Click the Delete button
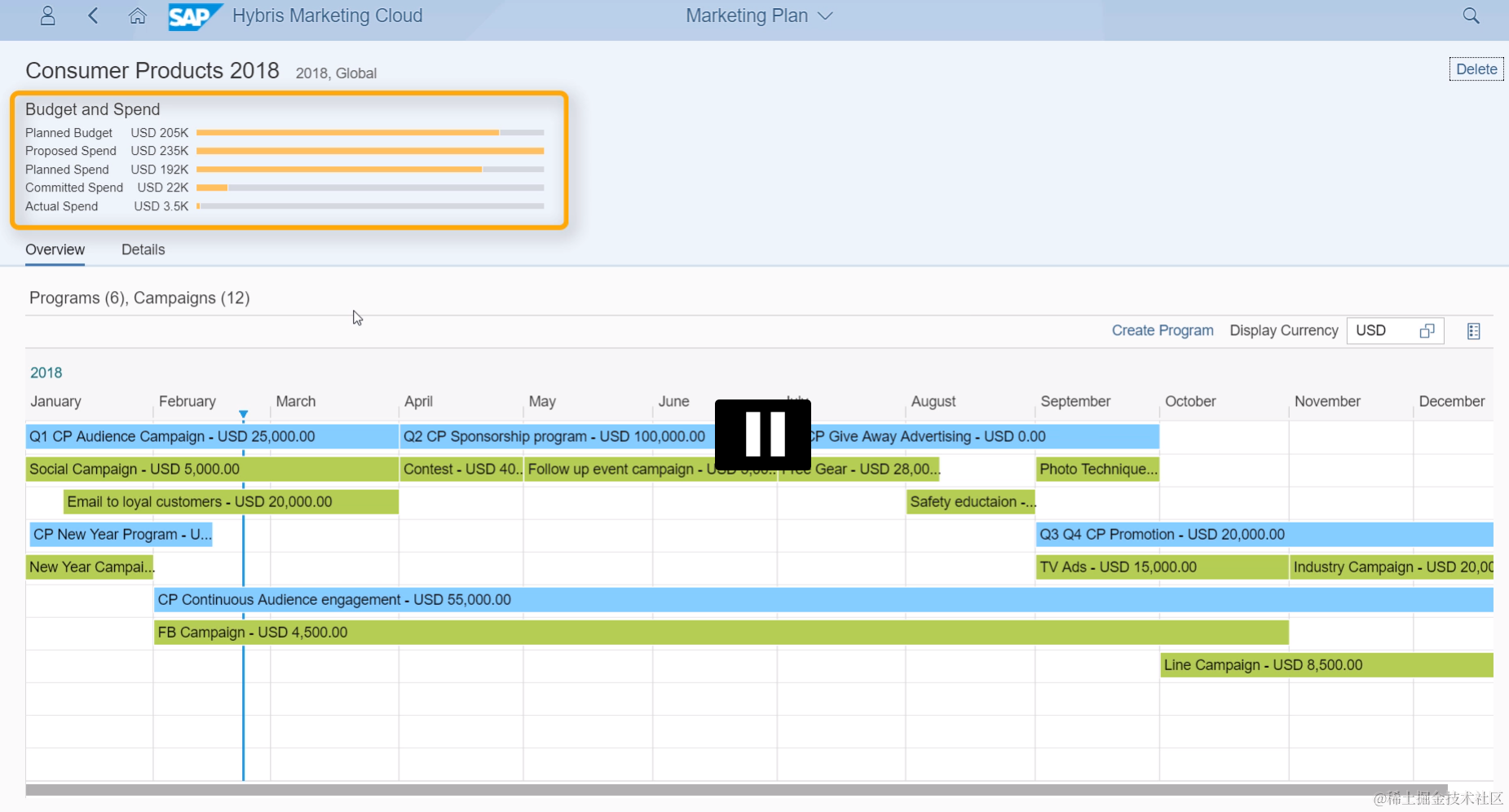 tap(1476, 69)
